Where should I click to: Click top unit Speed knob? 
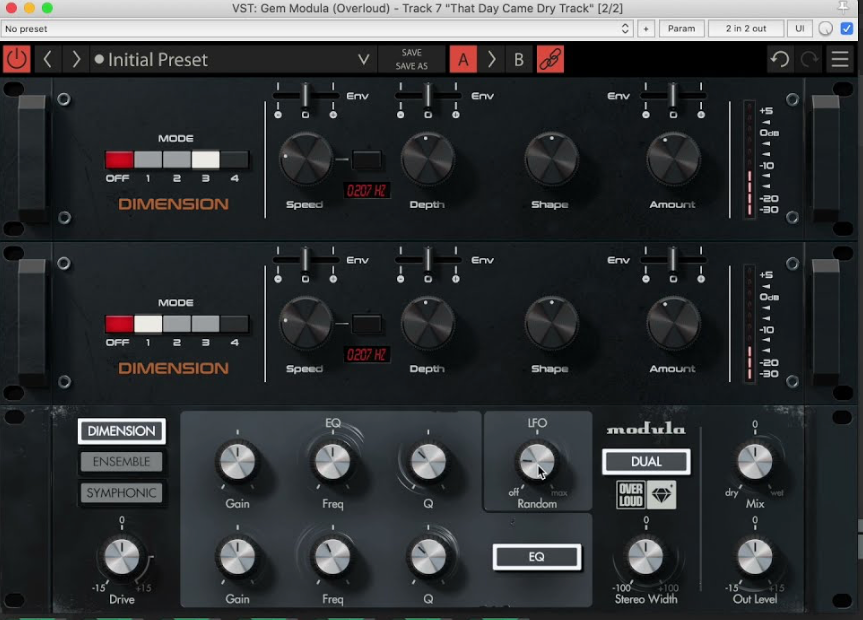pos(305,160)
